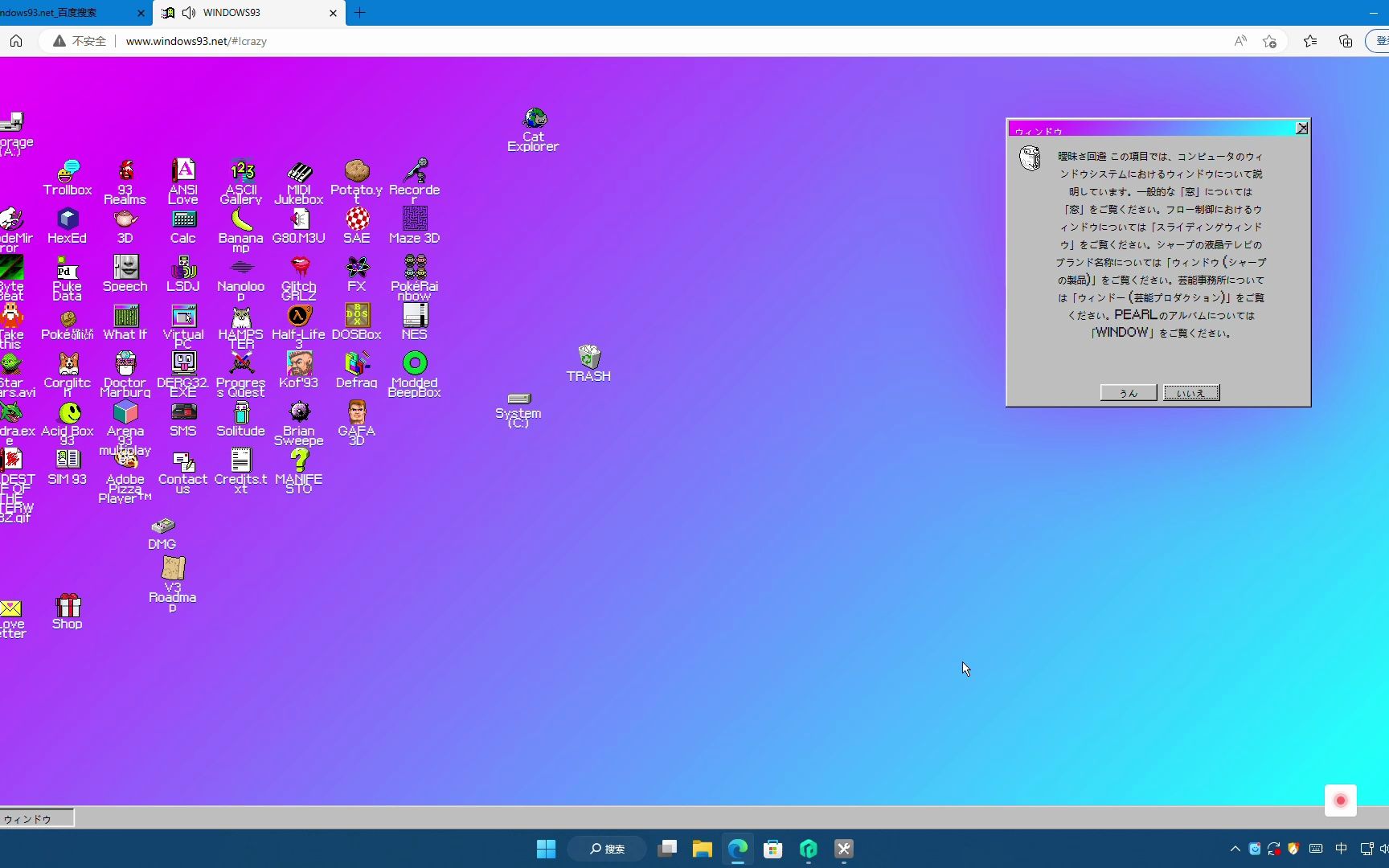Screen dimensions: 1389x868
Task: Open the TRASH recycle bin icon
Action: coord(589,362)
